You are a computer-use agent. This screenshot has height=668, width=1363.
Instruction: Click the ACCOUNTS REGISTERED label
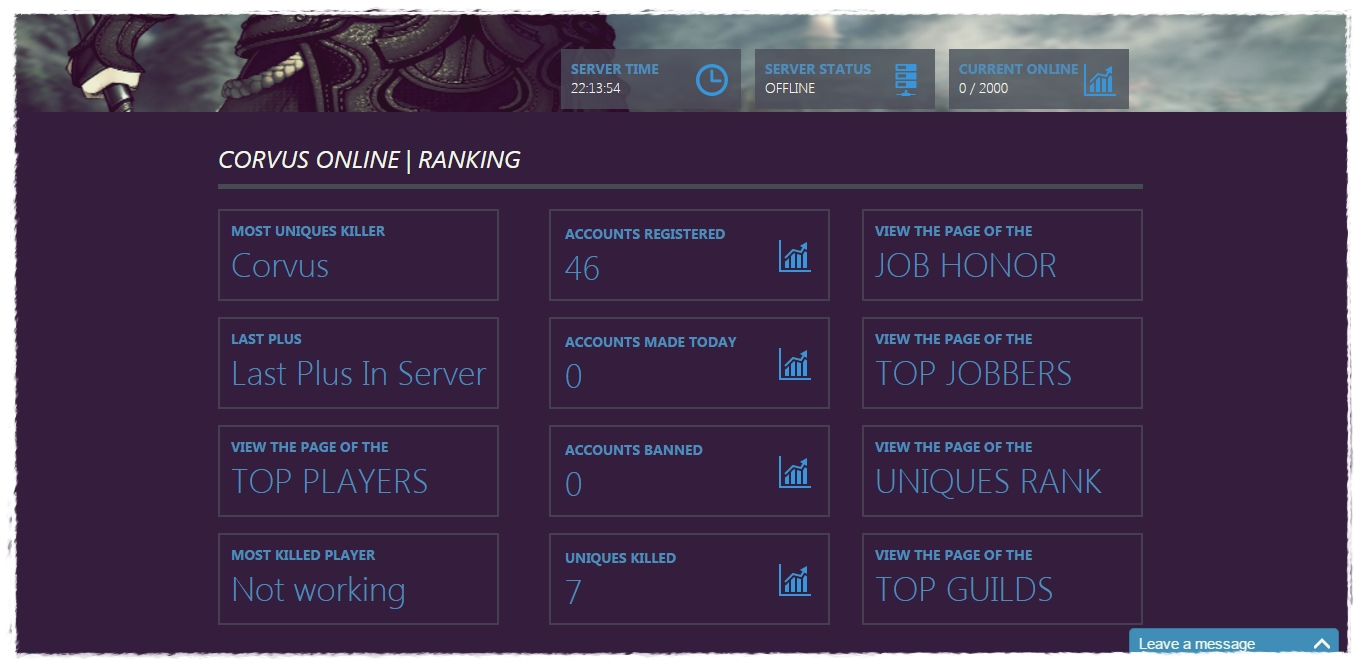pyautogui.click(x=645, y=234)
